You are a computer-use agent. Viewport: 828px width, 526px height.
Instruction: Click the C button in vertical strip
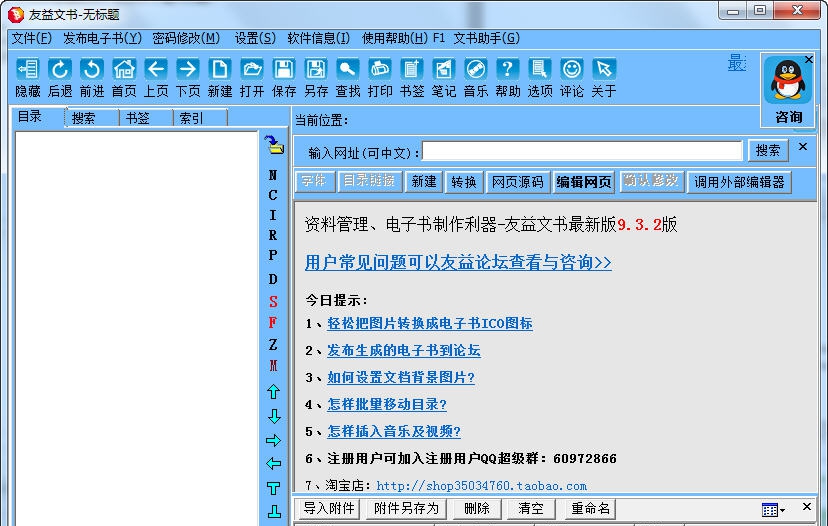coord(272,195)
